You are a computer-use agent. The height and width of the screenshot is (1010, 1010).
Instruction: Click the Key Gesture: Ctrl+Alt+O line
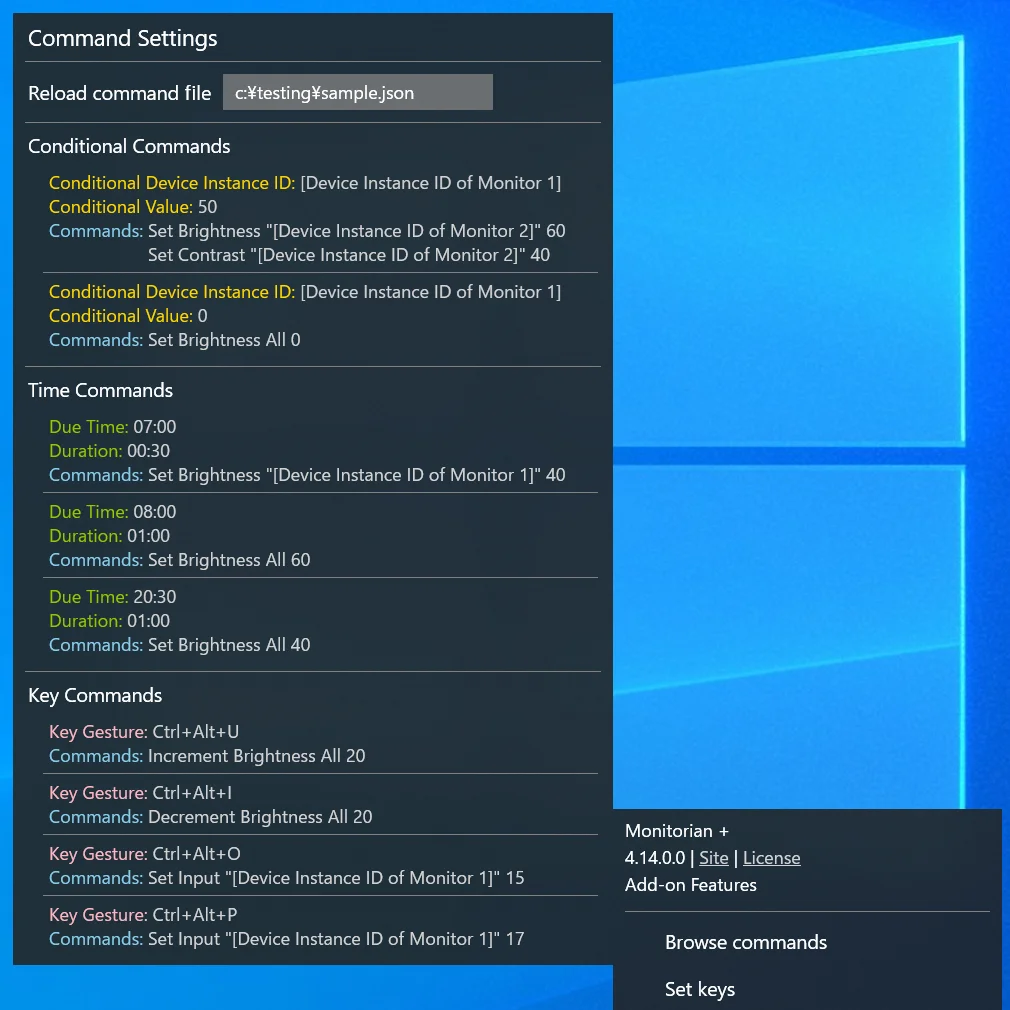[145, 854]
